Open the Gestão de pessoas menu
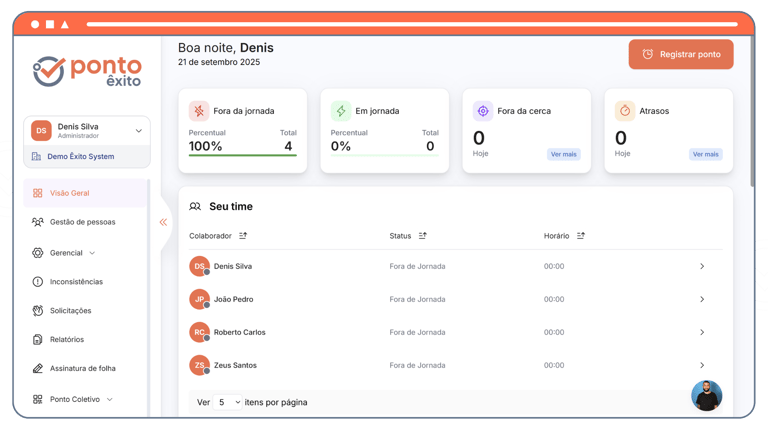768x431 pixels. pyautogui.click(x=73, y=222)
